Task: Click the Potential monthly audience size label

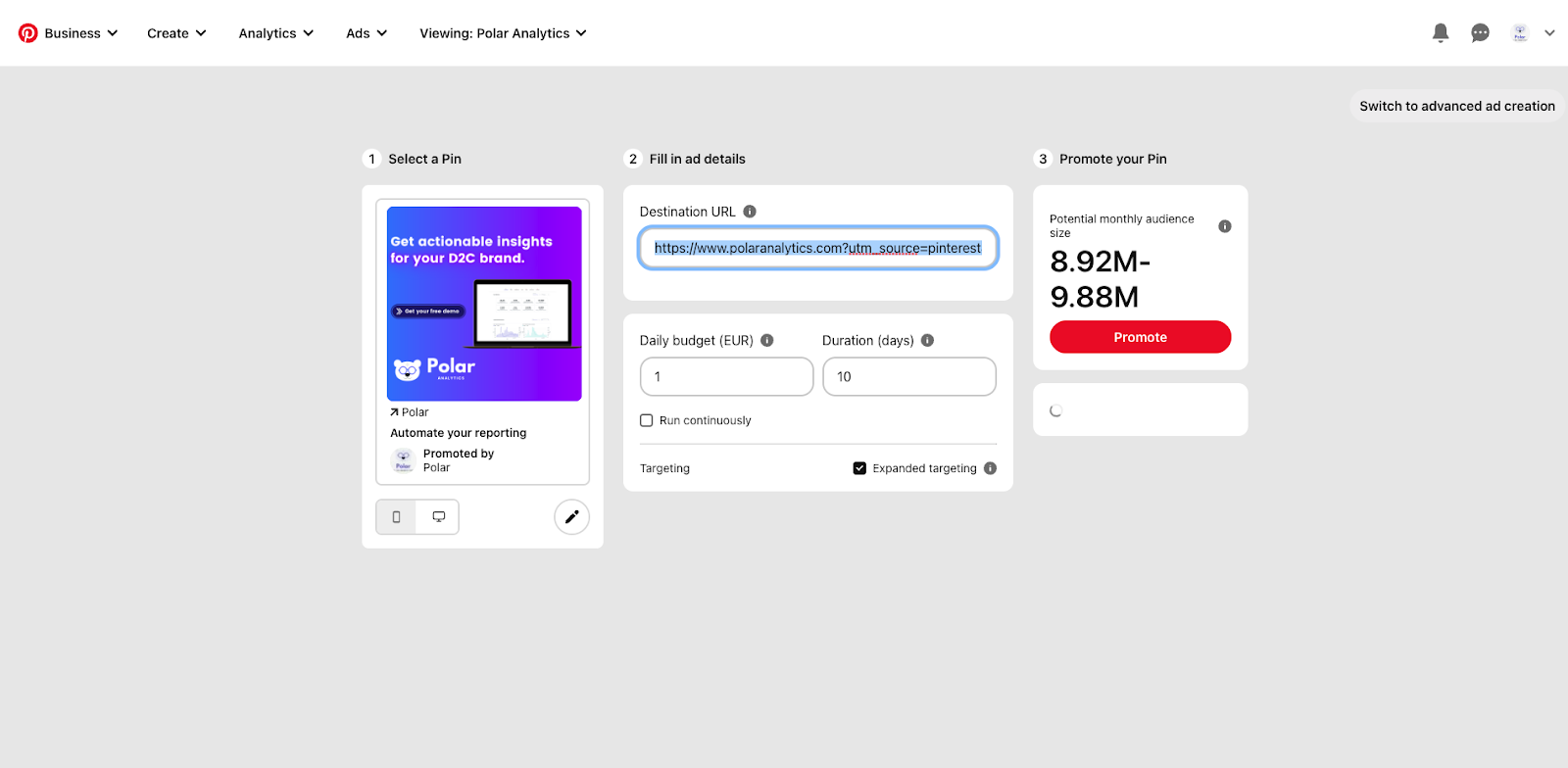Action: [x=1122, y=226]
